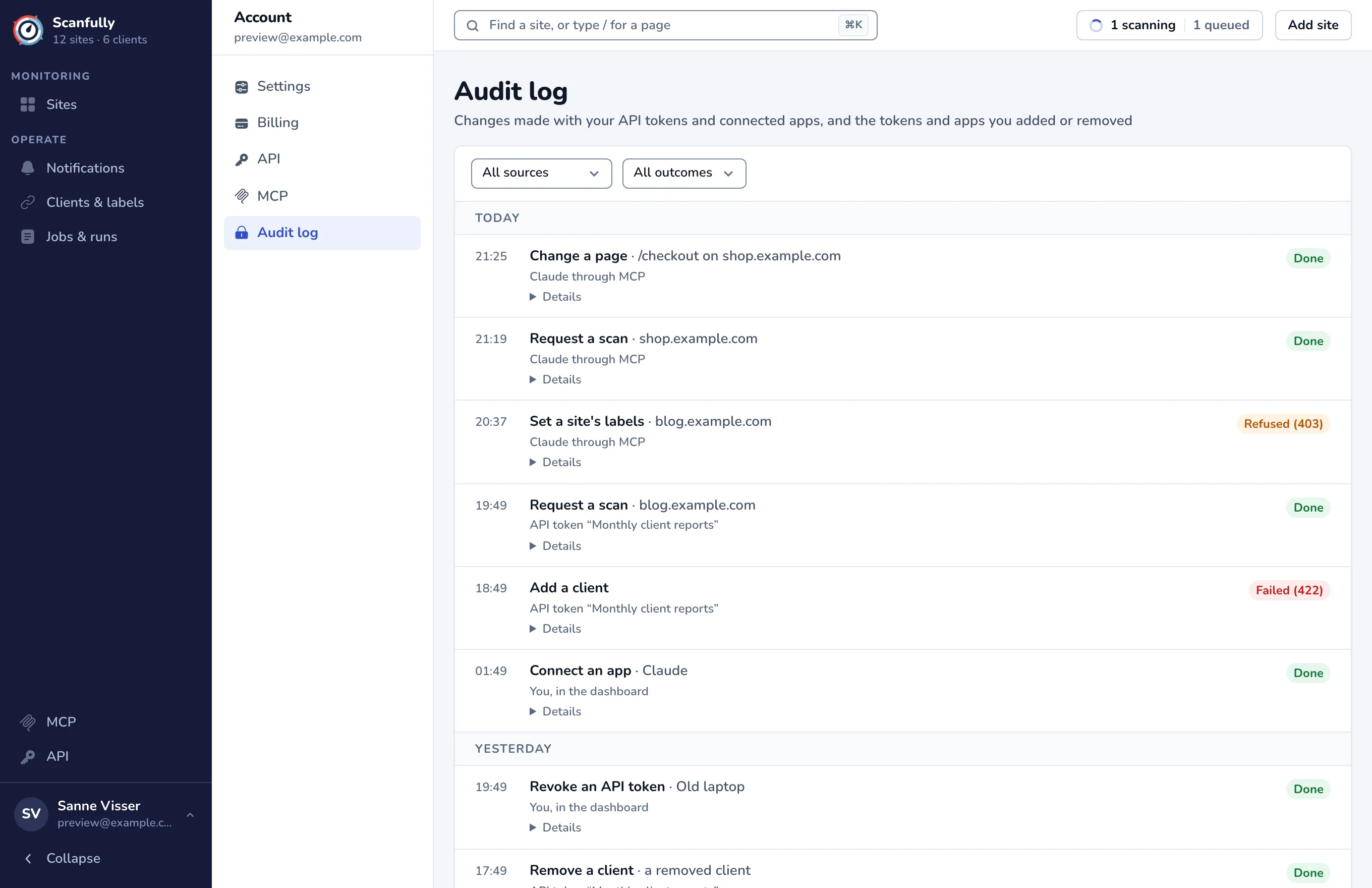This screenshot has width=1372, height=888.
Task: Click the Failed (422) badge
Action: point(1289,590)
